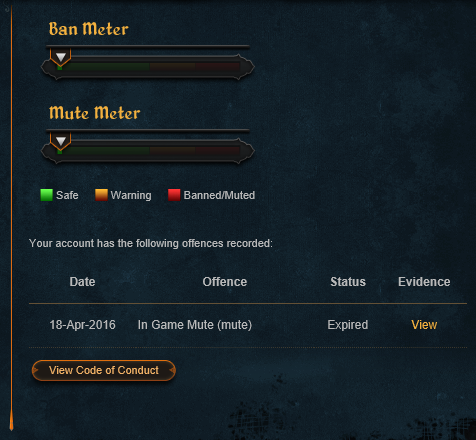
Task: Click the Offence column header
Action: click(225, 282)
